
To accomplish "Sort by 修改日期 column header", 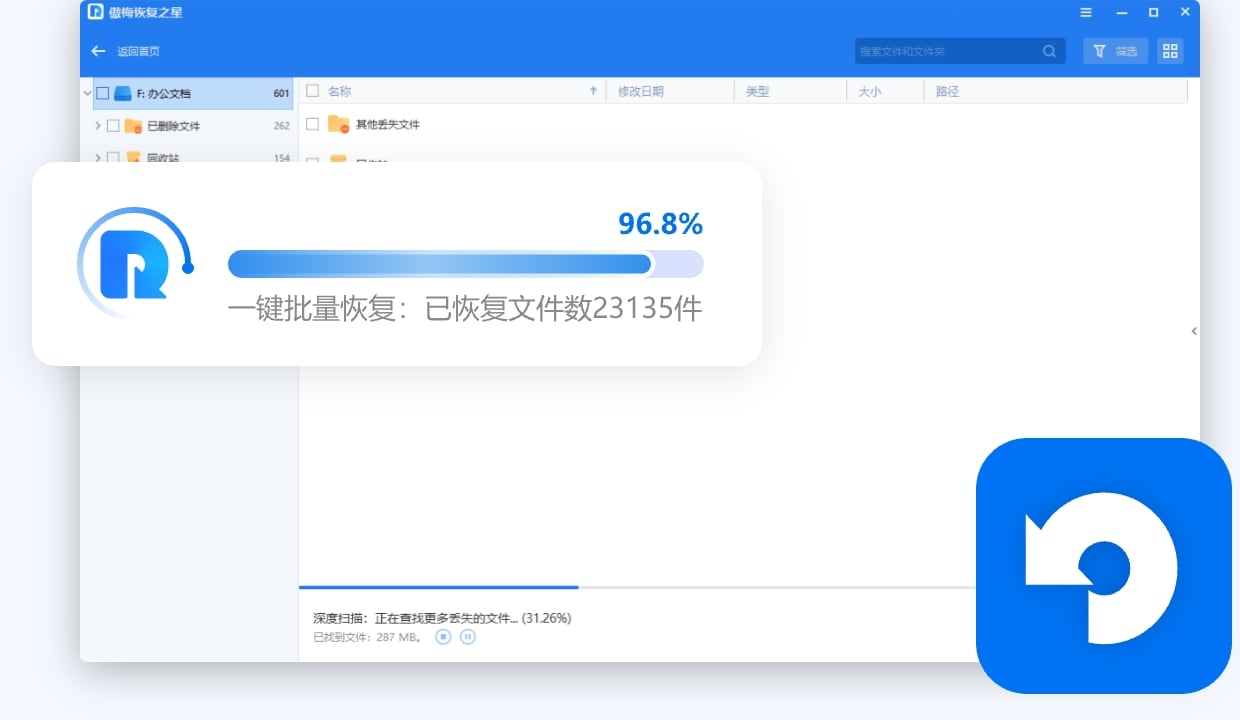I will pos(640,91).
